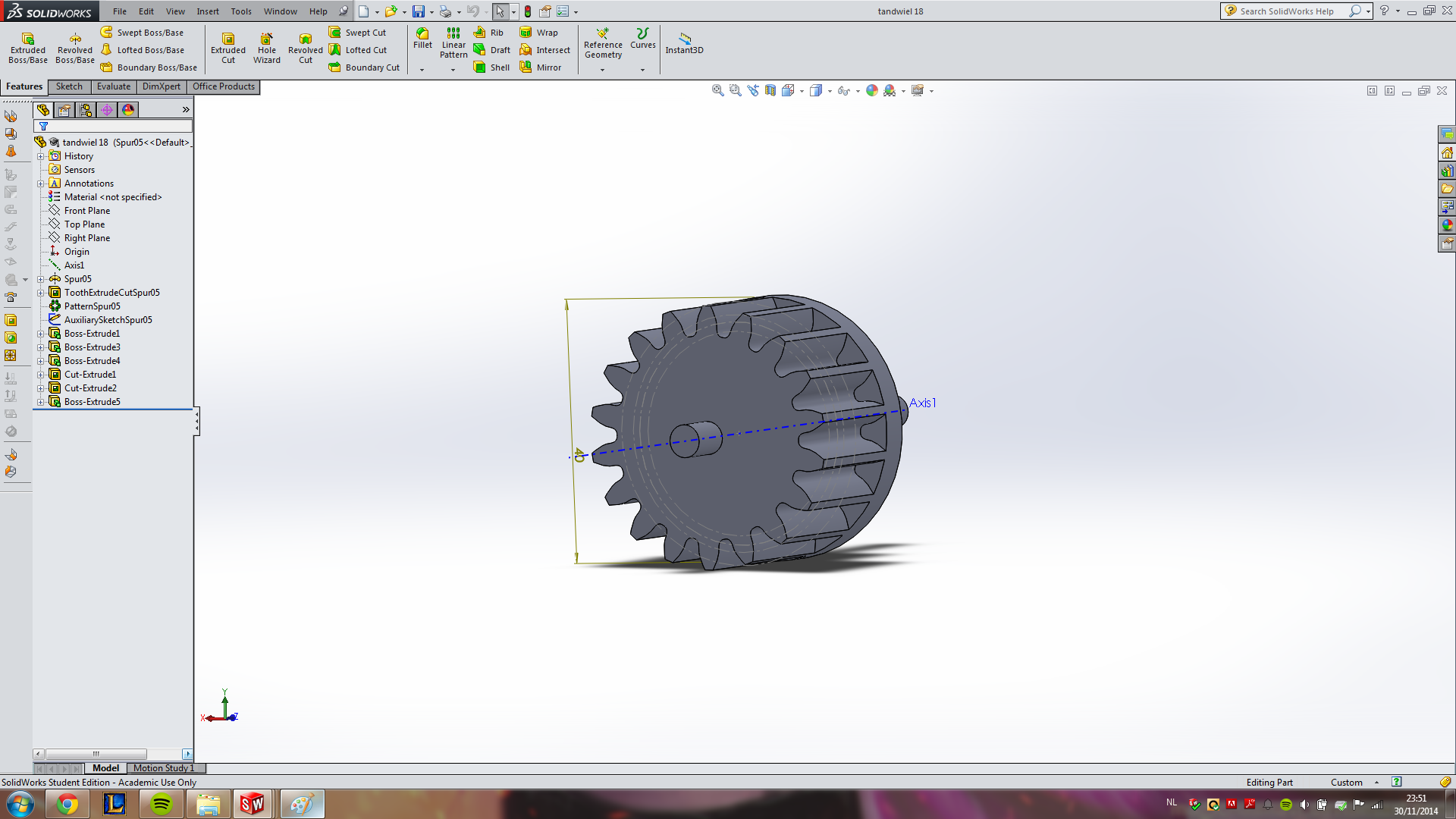Screen dimensions: 1456x819
Task: Expand the Annotations tree node
Action: (x=41, y=184)
